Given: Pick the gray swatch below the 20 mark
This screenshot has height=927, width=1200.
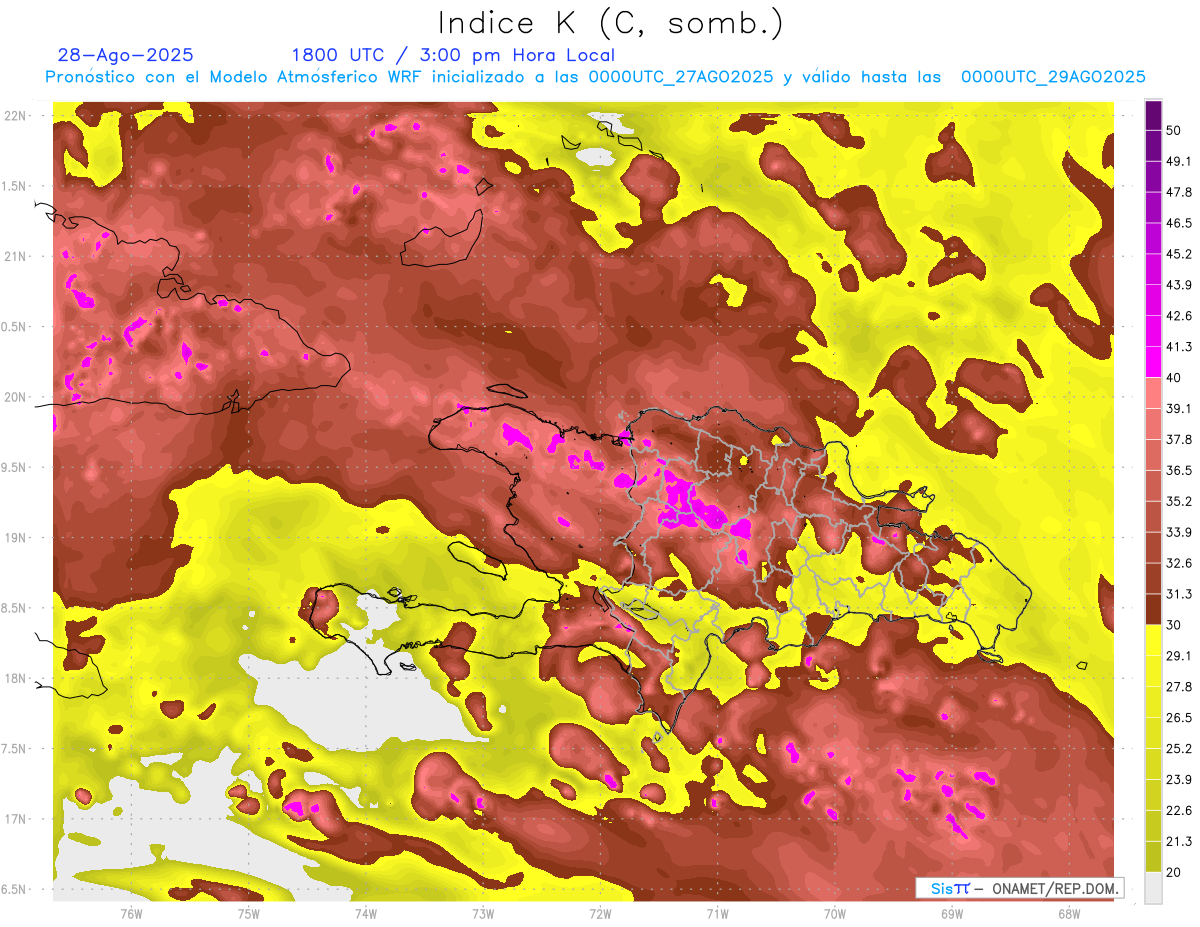Looking at the screenshot, I should point(1153,887).
